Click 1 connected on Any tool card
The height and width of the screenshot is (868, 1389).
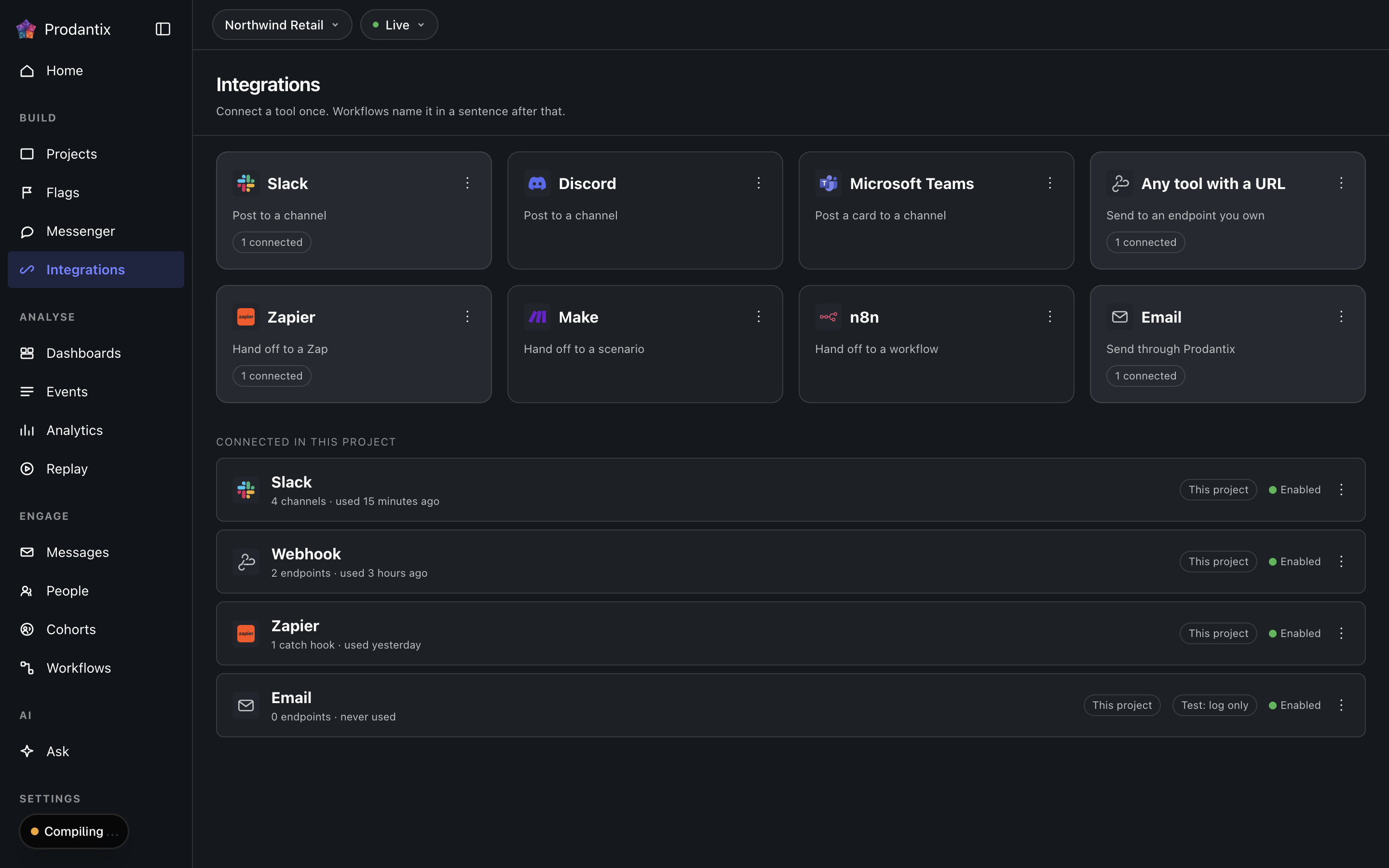click(x=1145, y=242)
